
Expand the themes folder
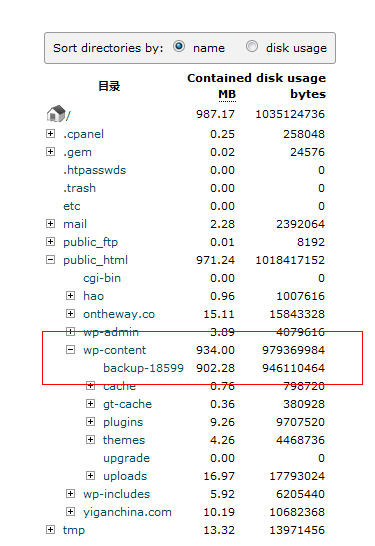pos(91,439)
